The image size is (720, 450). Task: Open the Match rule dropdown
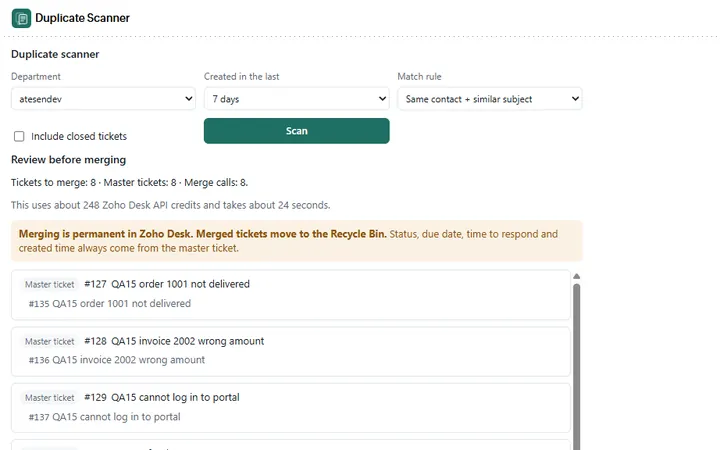(490, 99)
